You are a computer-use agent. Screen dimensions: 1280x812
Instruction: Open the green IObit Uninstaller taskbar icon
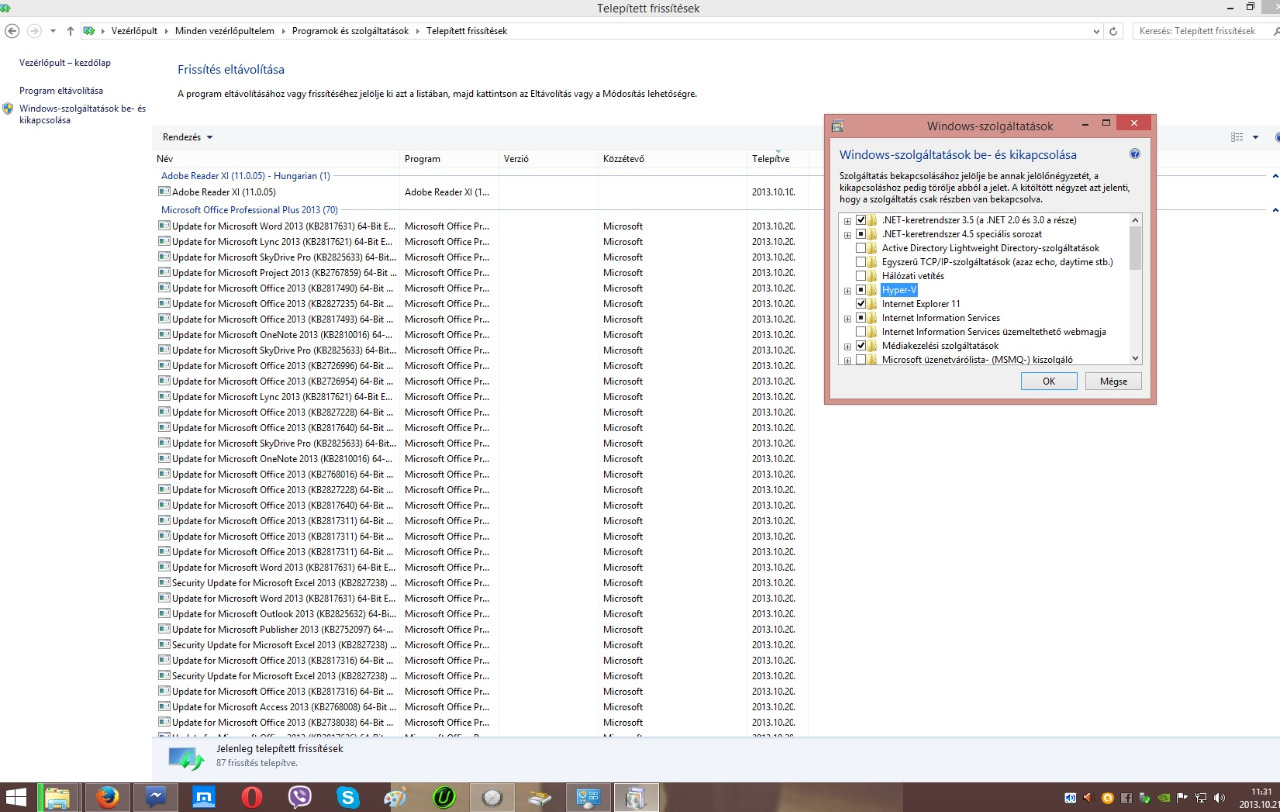point(445,797)
